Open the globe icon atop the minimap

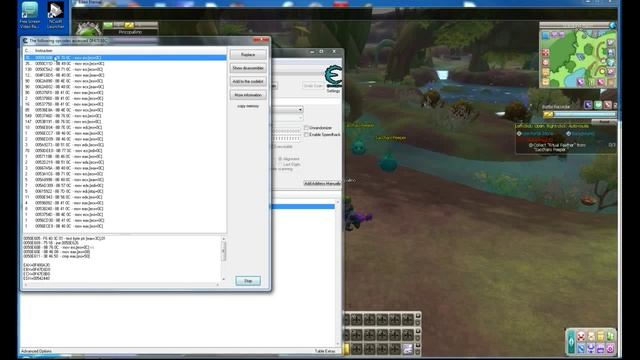pyautogui.click(x=613, y=25)
